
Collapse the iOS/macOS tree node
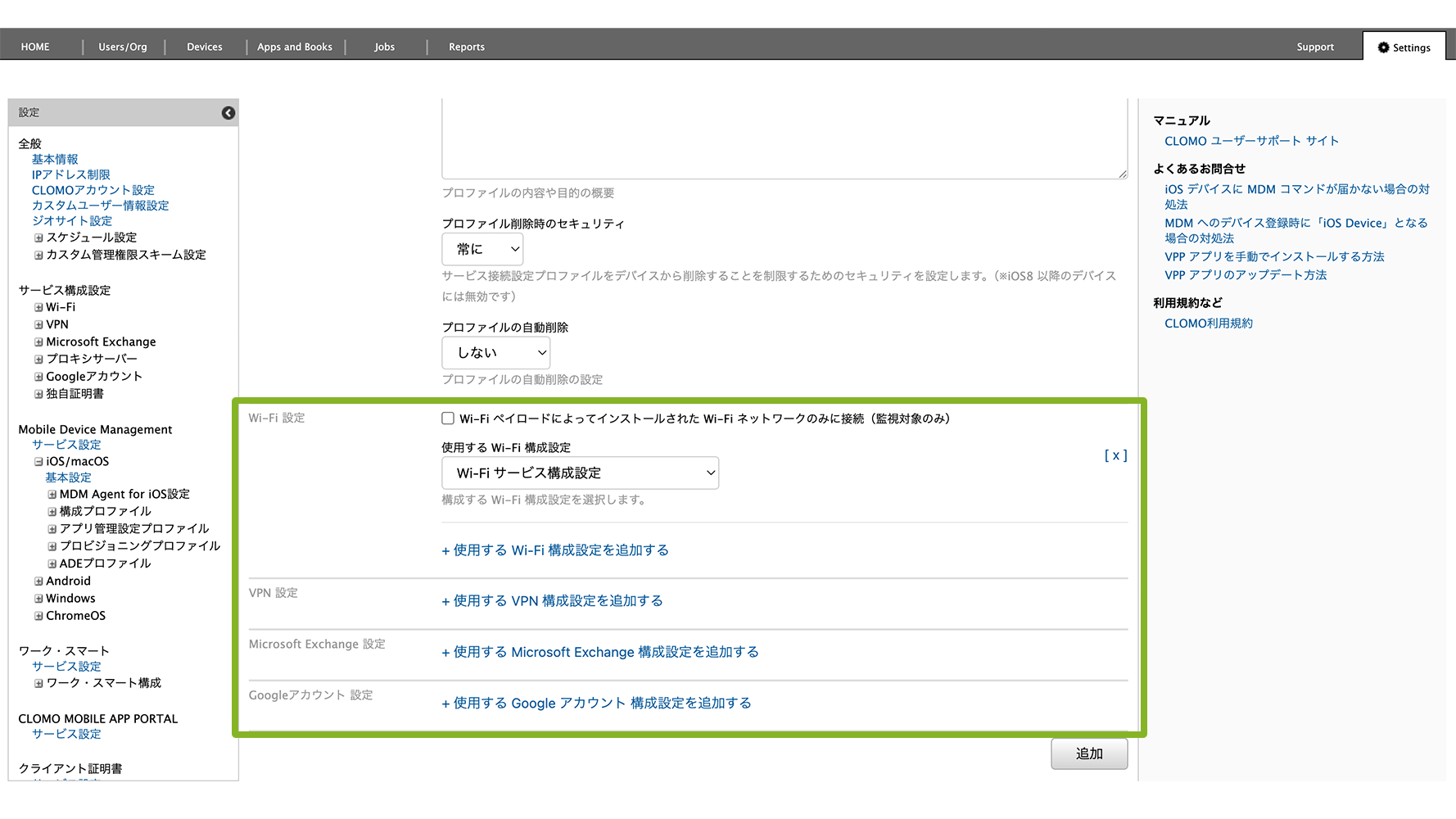tap(38, 462)
